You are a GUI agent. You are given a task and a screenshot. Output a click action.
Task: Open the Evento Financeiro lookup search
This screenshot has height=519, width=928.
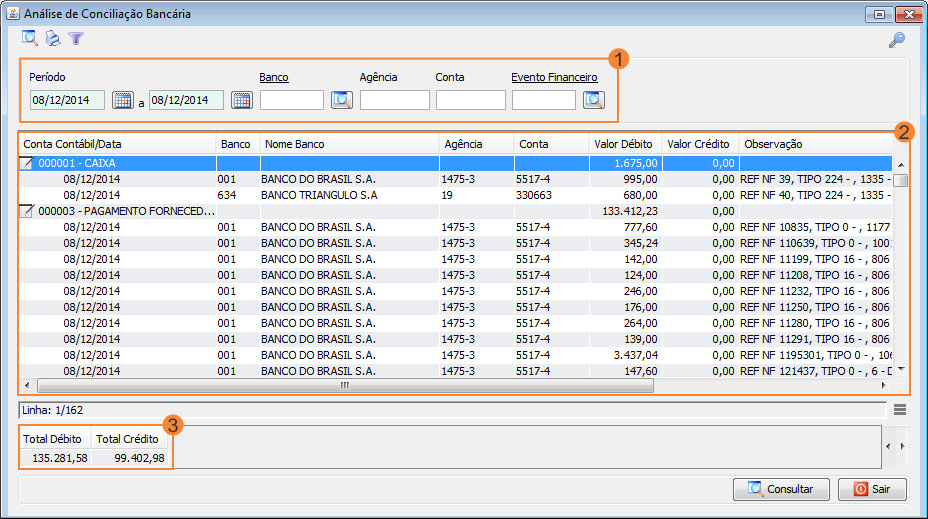coord(594,100)
